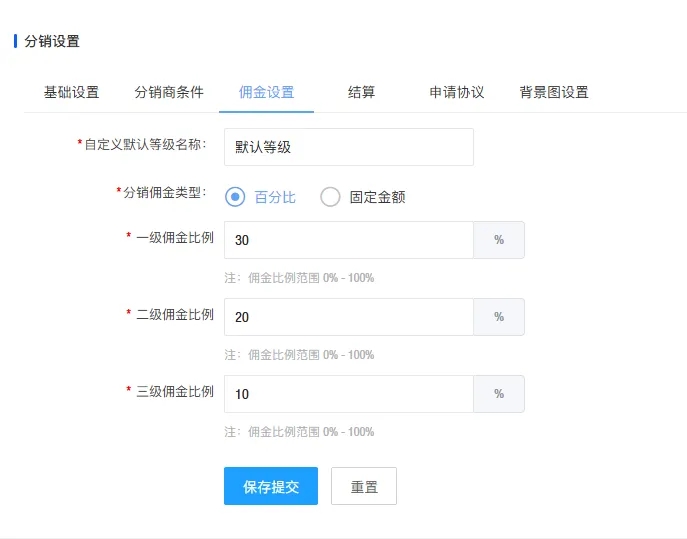Click the 重置 button
This screenshot has width=687, height=539.
click(x=364, y=487)
